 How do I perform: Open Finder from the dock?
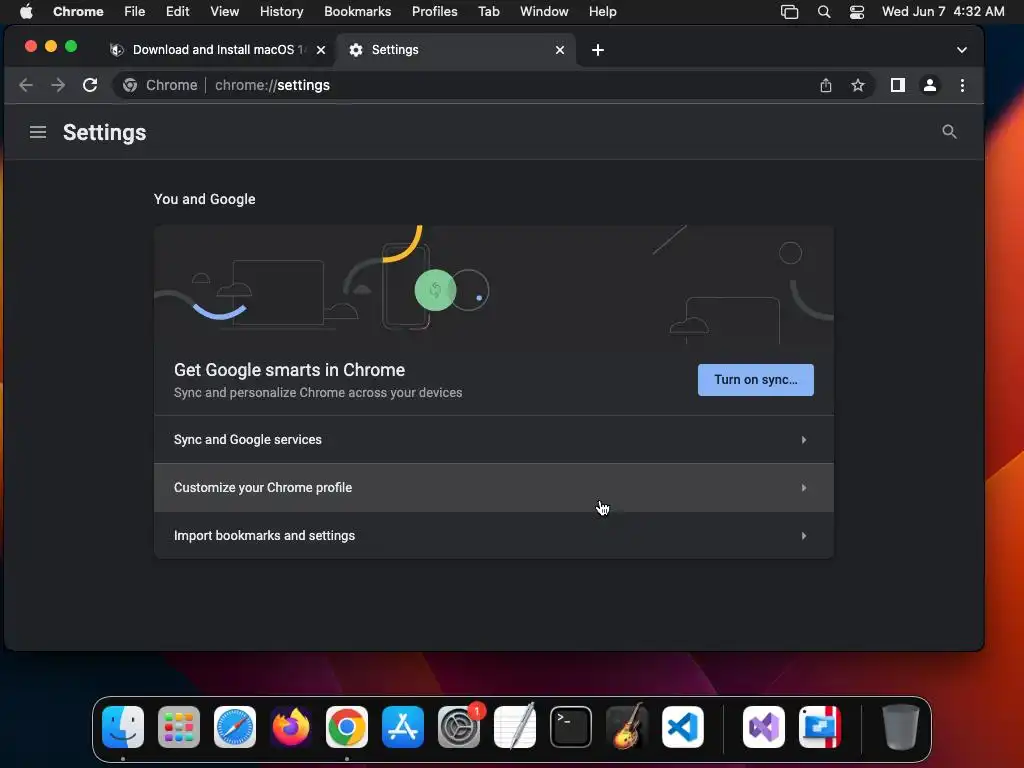coord(123,727)
